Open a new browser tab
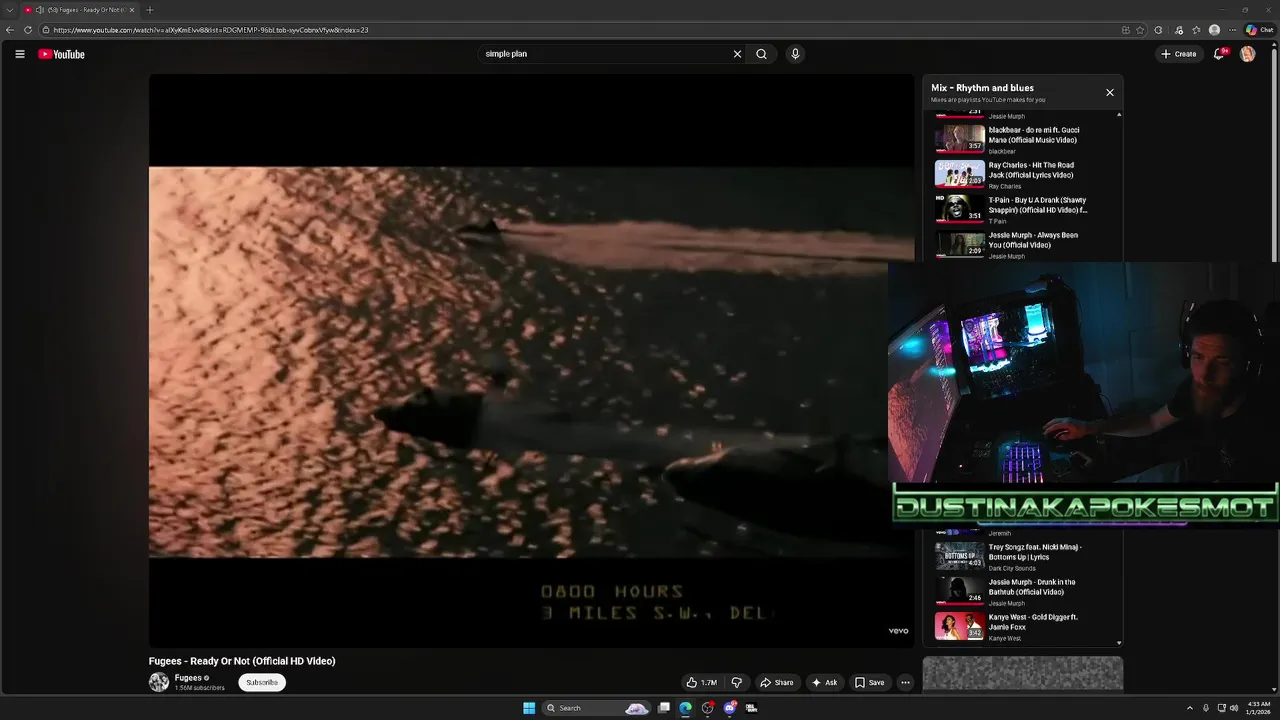The image size is (1280, 720). pos(150,10)
